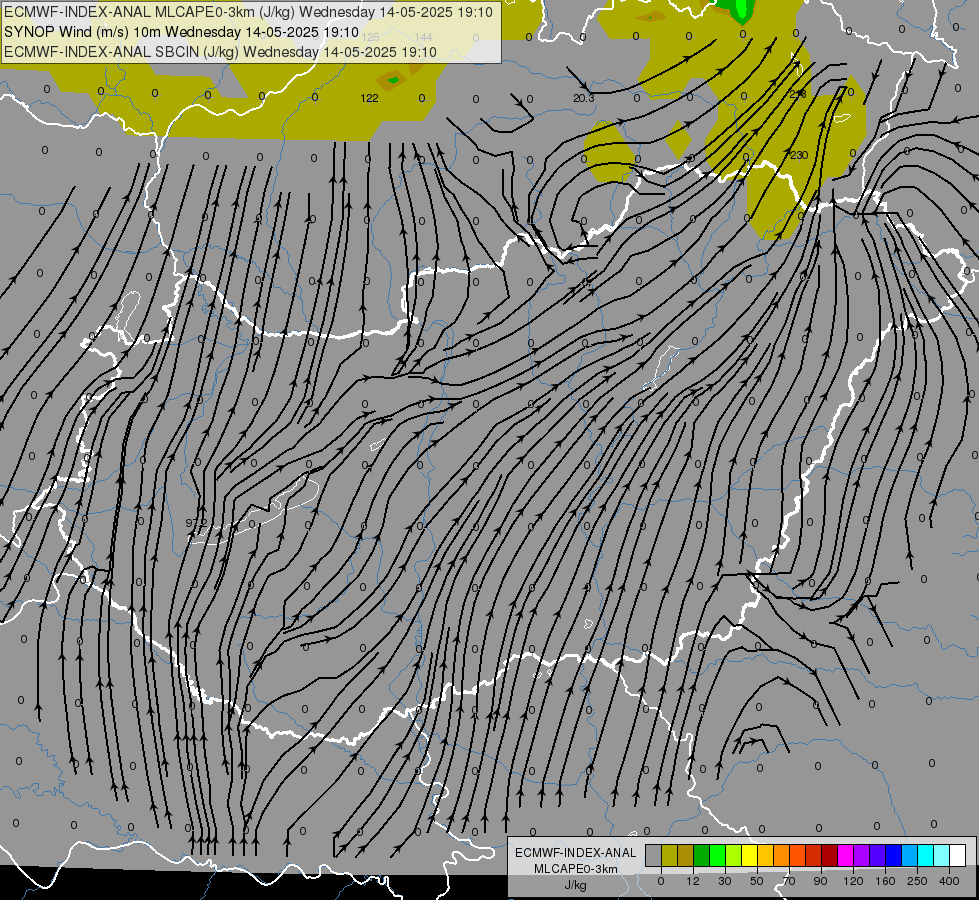Click the legend tick label 400
The image size is (979, 900).
click(x=949, y=882)
